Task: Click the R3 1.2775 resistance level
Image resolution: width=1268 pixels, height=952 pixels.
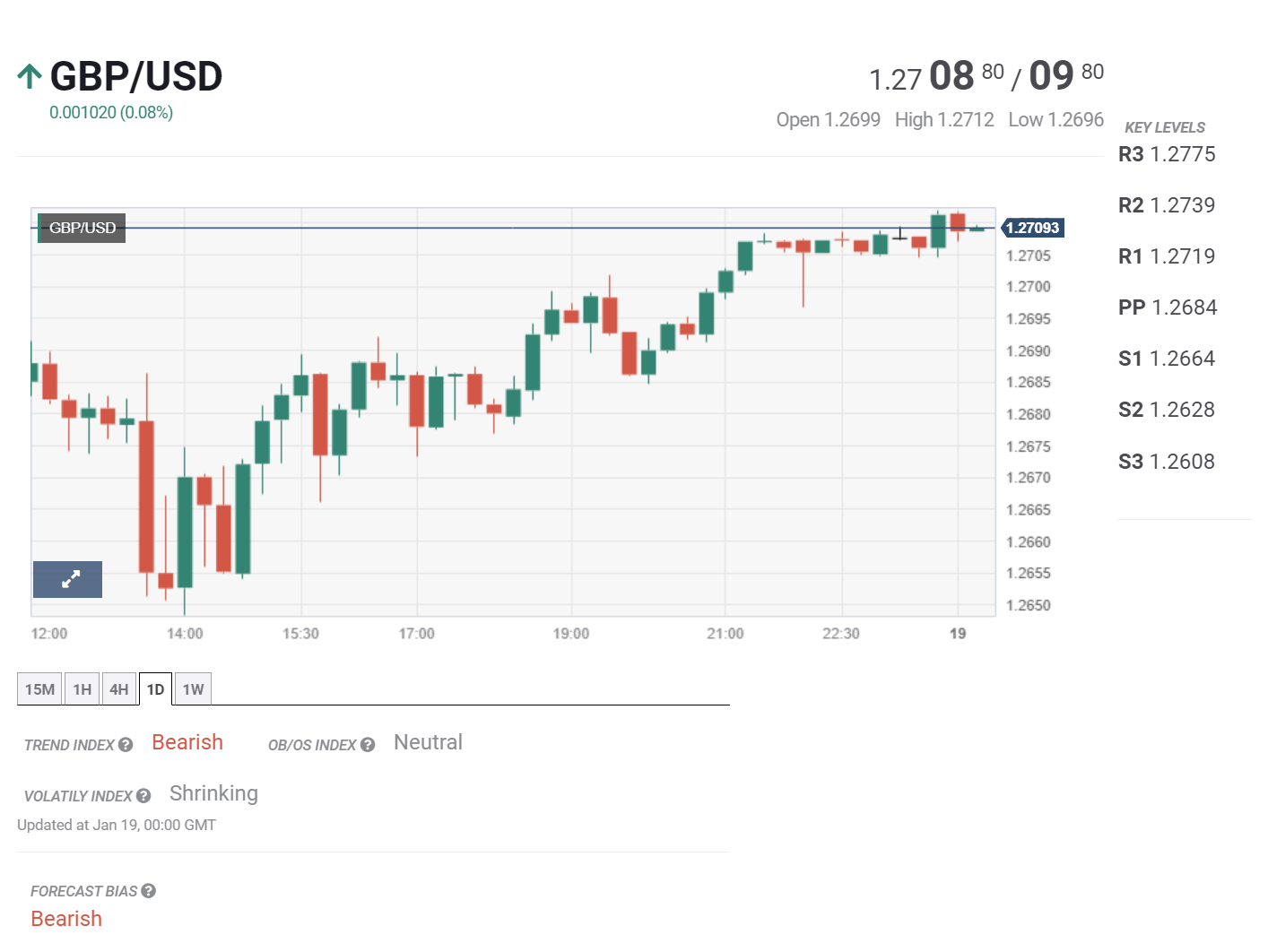Action: (1167, 154)
